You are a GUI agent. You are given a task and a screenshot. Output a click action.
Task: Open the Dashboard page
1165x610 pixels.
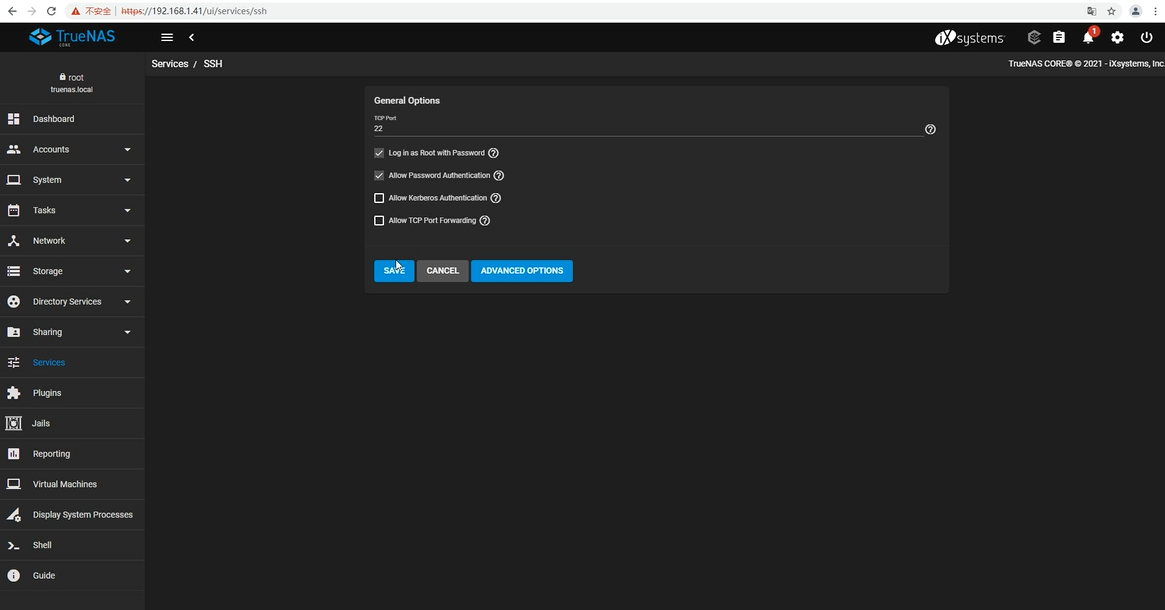click(x=53, y=119)
